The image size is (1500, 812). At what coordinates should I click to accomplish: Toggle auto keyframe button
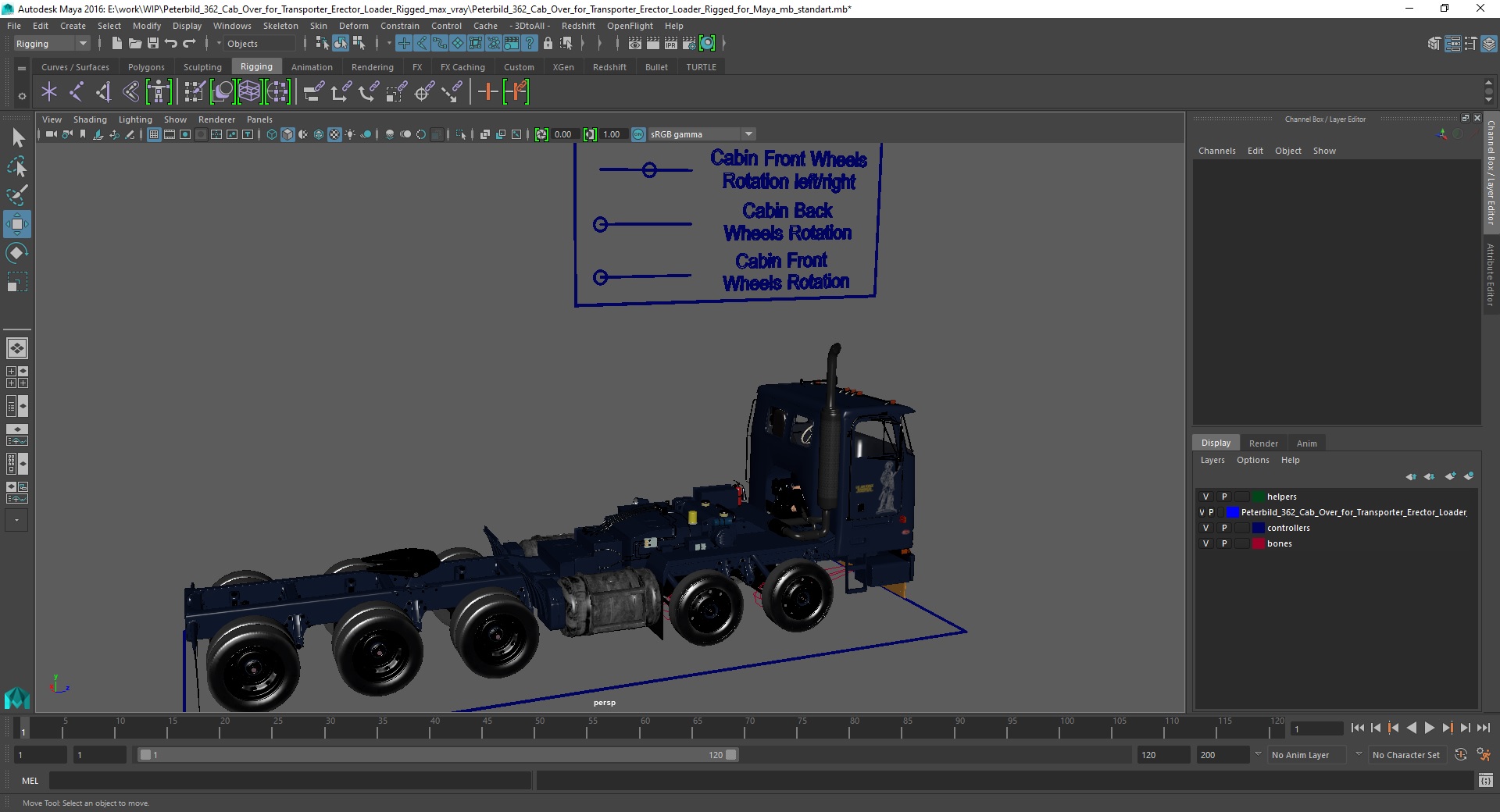pyautogui.click(x=1461, y=755)
